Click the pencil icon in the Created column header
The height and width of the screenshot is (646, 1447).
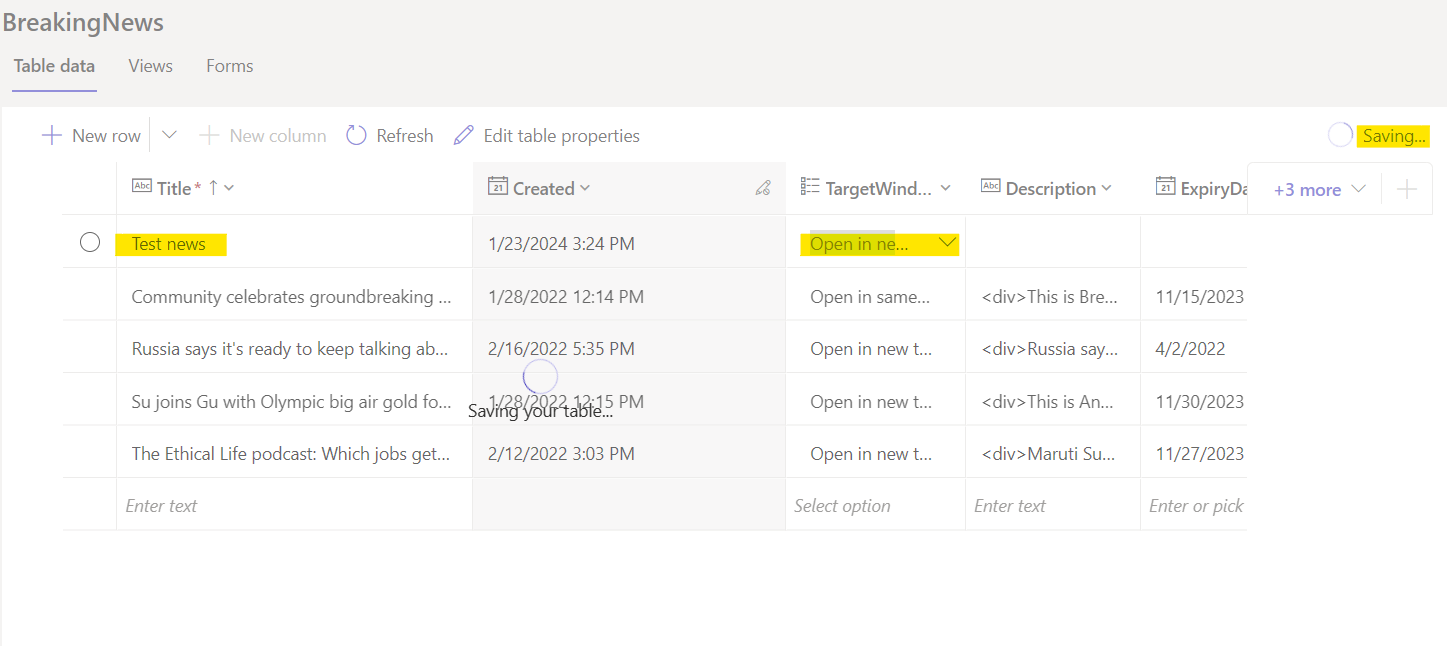click(x=763, y=187)
